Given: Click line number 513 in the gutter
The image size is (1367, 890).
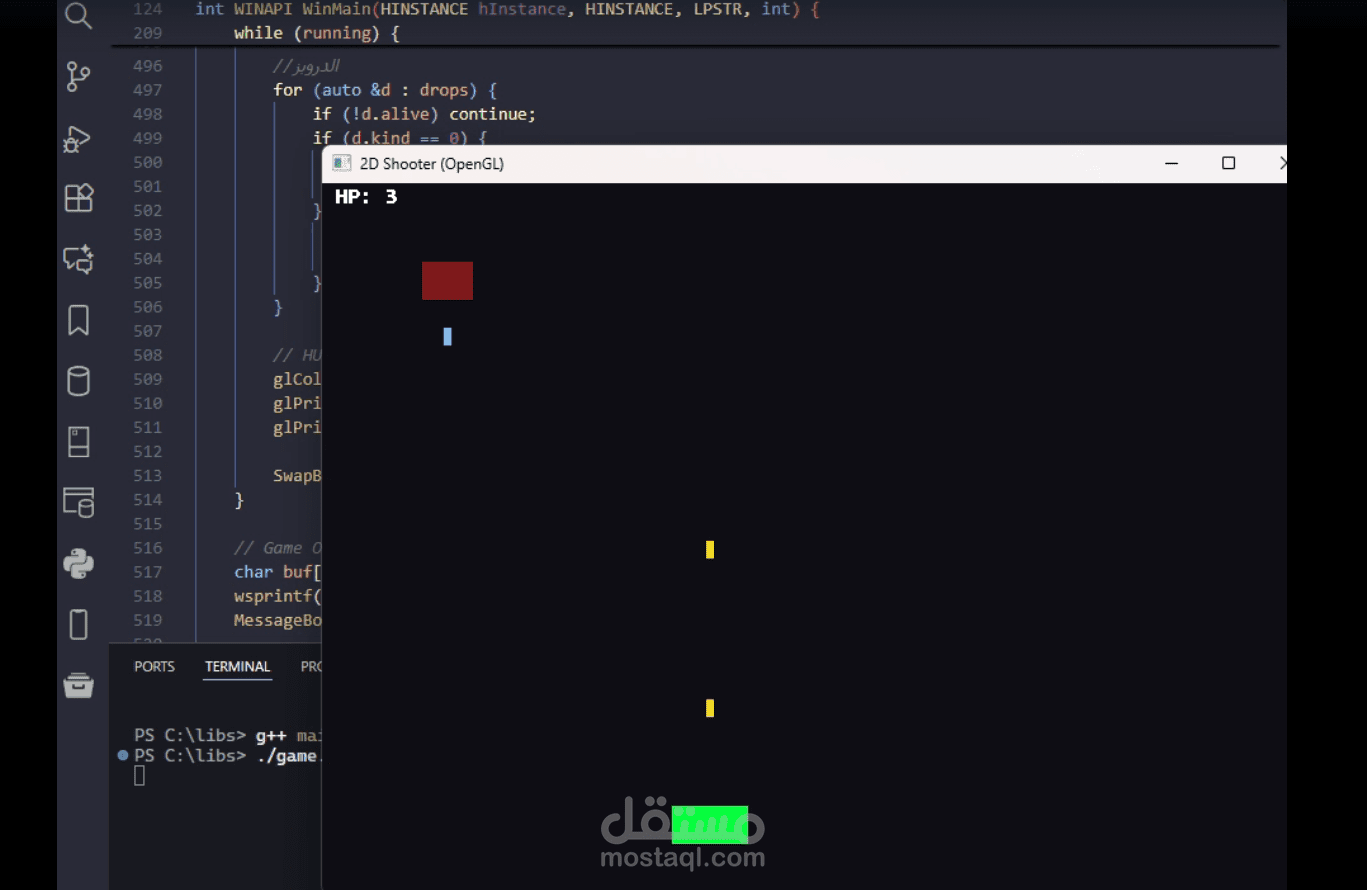Looking at the screenshot, I should (147, 476).
